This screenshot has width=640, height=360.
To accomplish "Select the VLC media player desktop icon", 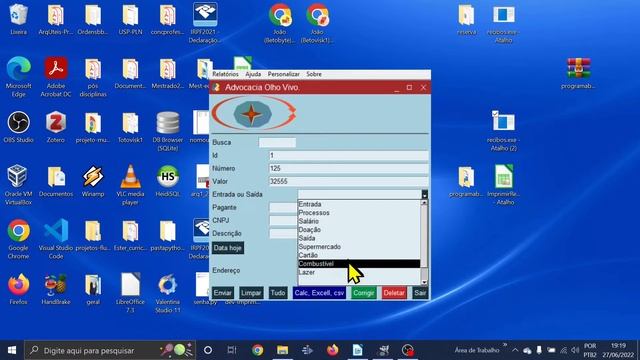I will 130,184.
